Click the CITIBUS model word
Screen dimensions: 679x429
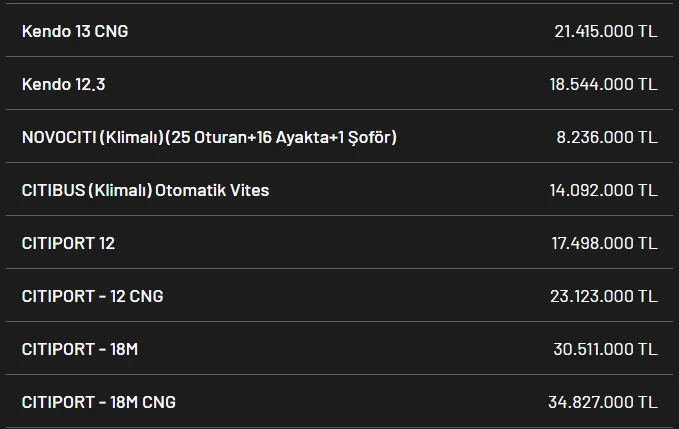point(53,190)
